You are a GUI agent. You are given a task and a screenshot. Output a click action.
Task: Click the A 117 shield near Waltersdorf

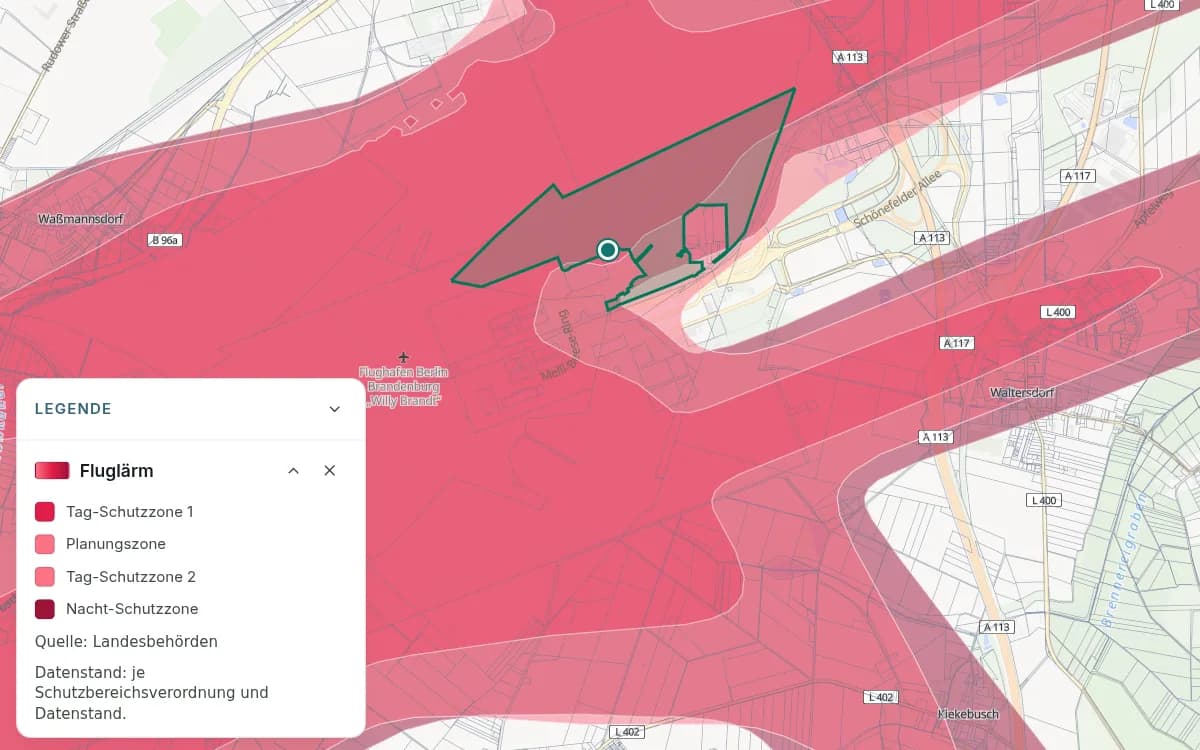tap(956, 343)
